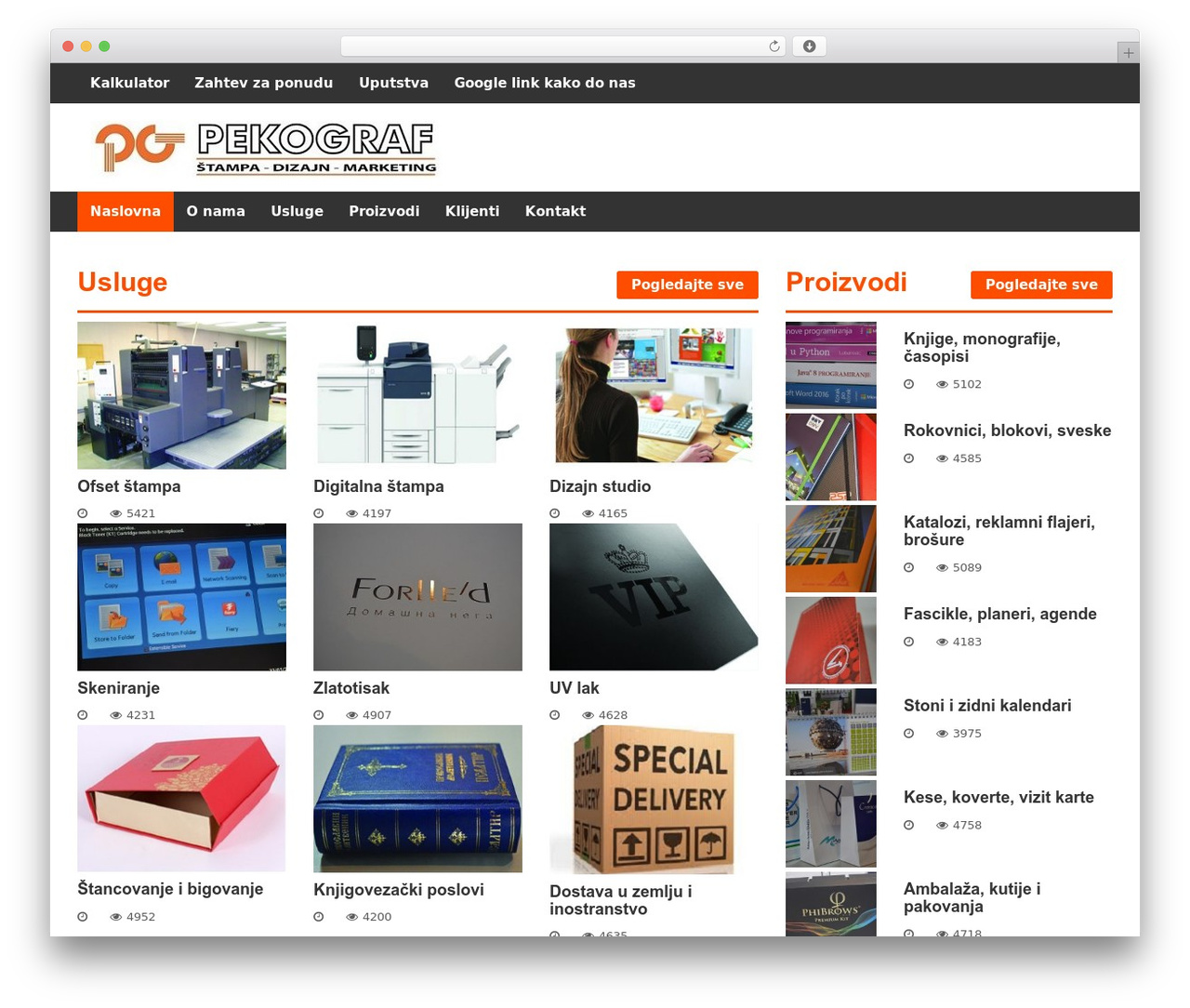Click the clock icon under Rokovnici, blokovi, sveske
Screen dimensions: 1190x1008
[909, 458]
